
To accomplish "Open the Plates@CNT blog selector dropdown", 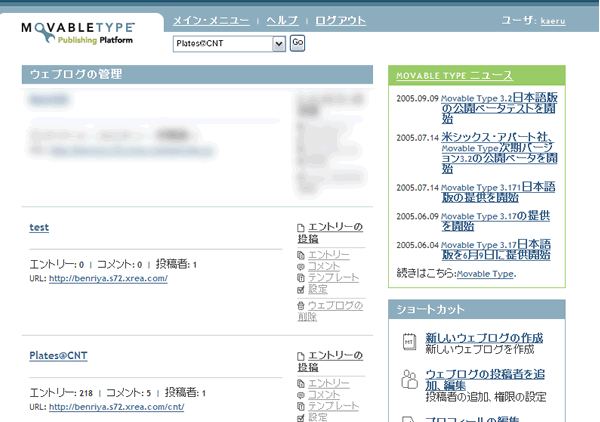I will pyautogui.click(x=229, y=44).
